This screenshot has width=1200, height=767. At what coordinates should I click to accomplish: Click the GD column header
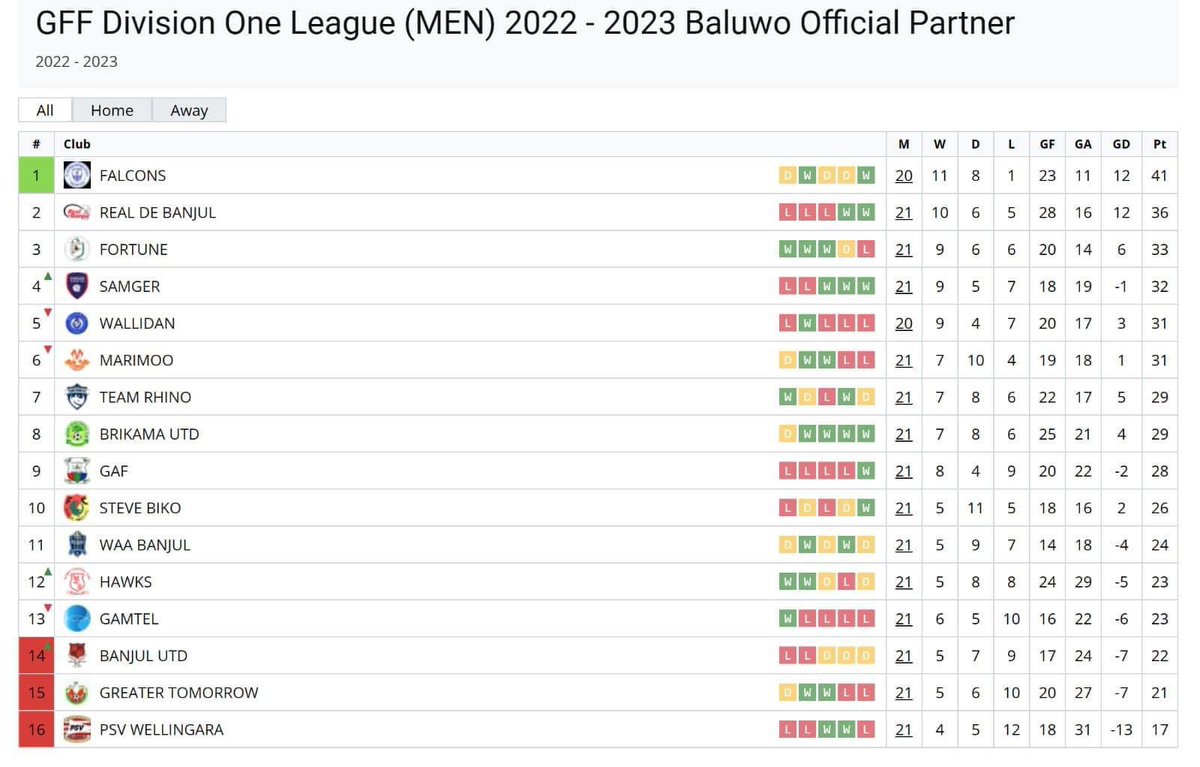click(x=1122, y=144)
